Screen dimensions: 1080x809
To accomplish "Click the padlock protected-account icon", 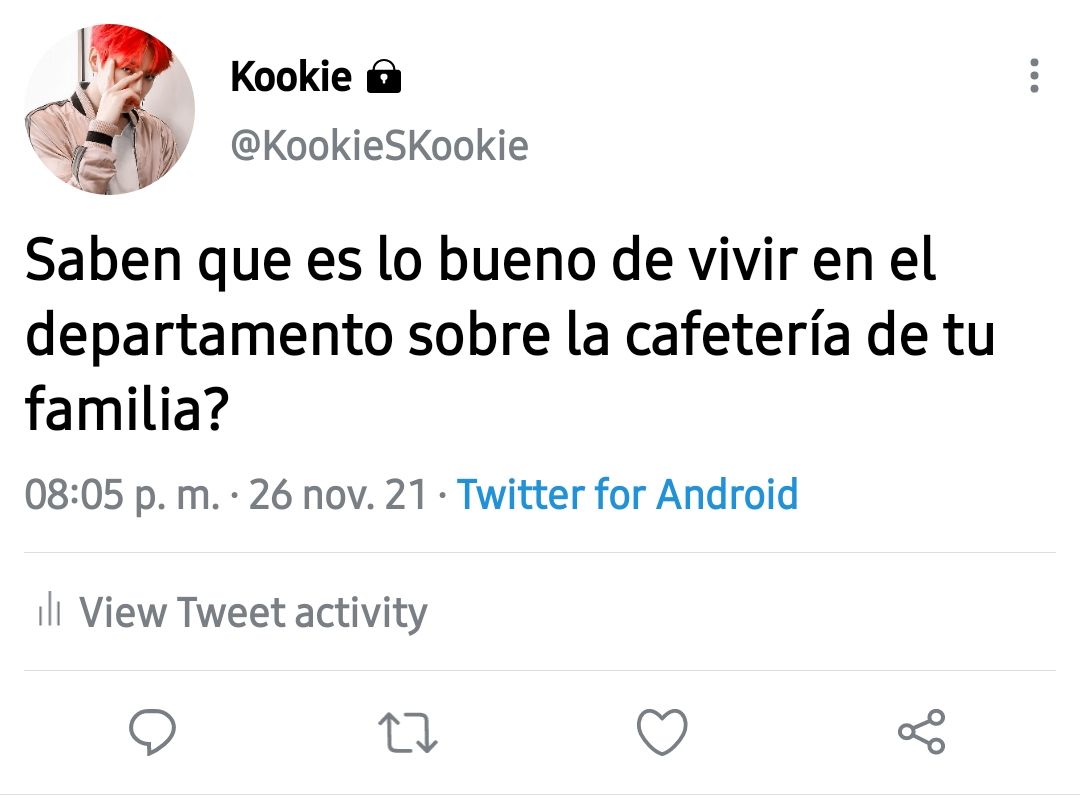I will pyautogui.click(x=384, y=77).
